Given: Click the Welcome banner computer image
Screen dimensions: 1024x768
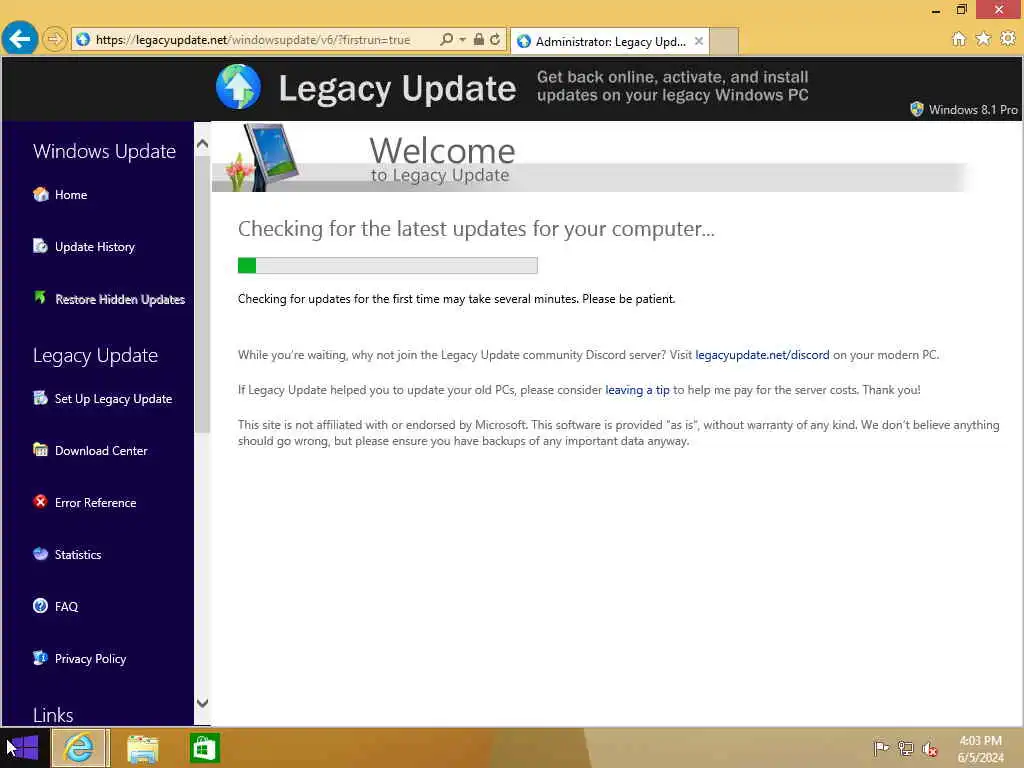Looking at the screenshot, I should pos(263,157).
